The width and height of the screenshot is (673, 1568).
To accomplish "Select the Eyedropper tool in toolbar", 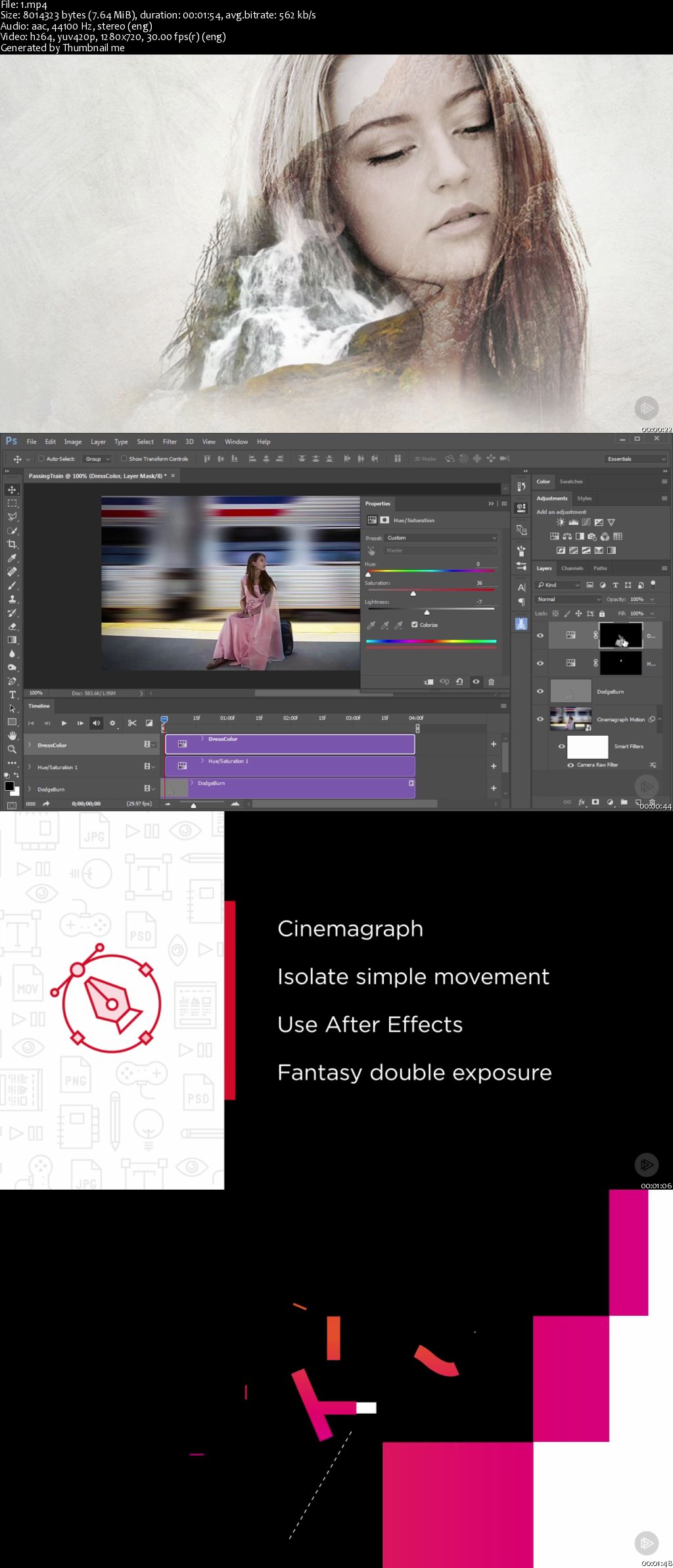I will tap(12, 558).
